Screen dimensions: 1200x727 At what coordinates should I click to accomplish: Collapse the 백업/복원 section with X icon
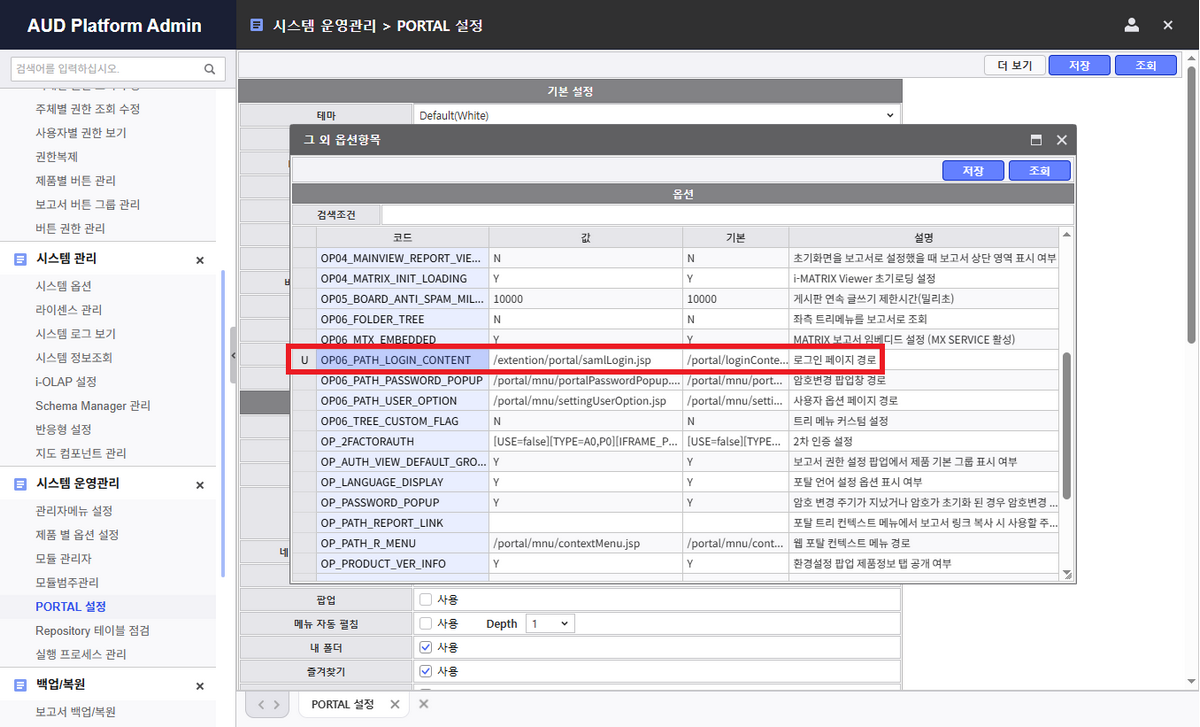199,687
